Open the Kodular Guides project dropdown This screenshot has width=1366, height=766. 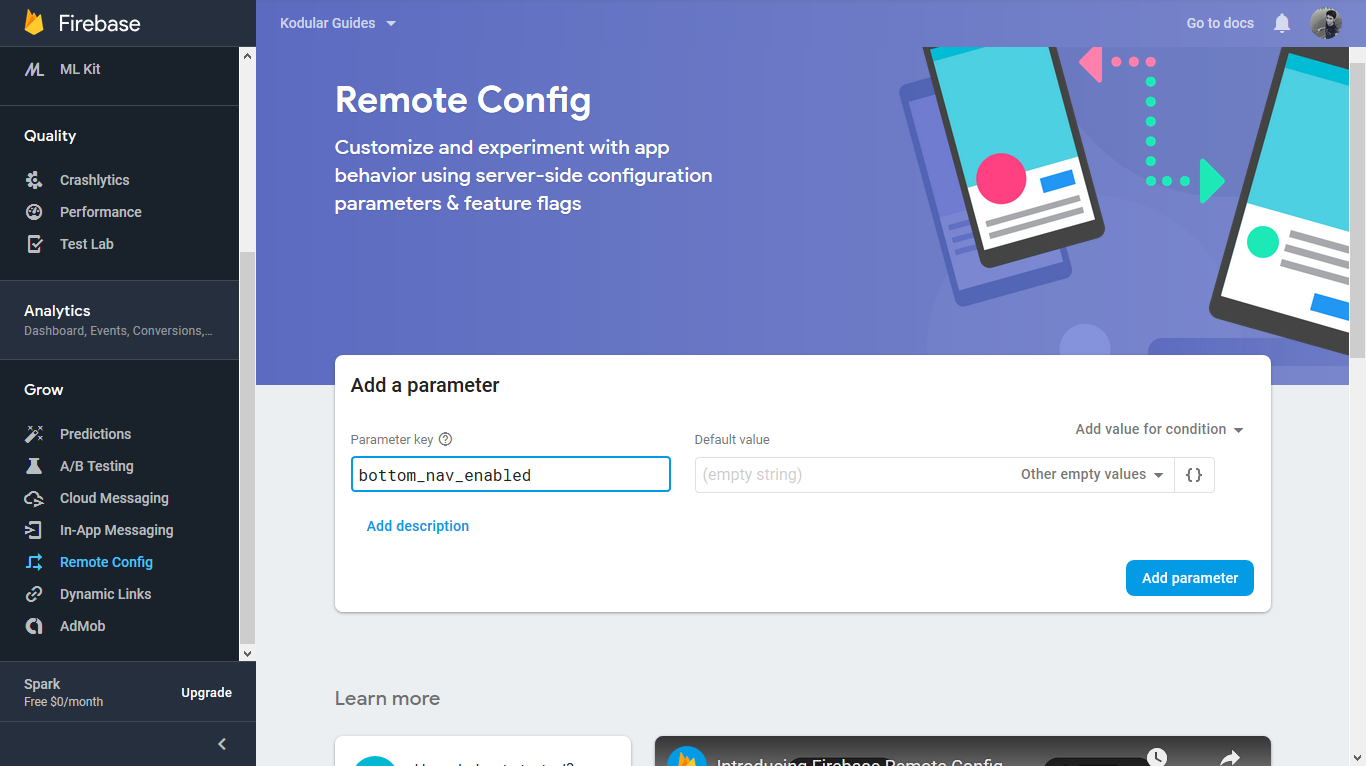tap(338, 23)
